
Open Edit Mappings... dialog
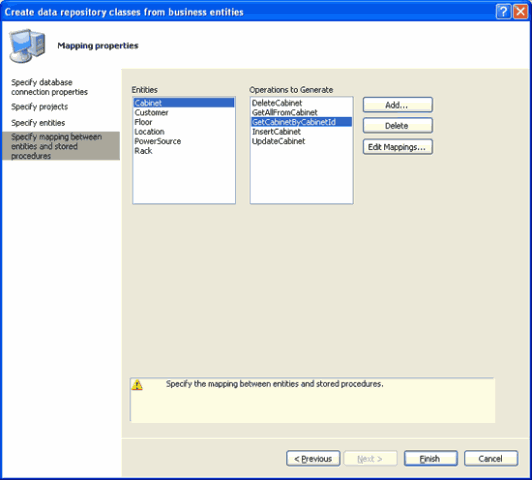point(398,147)
